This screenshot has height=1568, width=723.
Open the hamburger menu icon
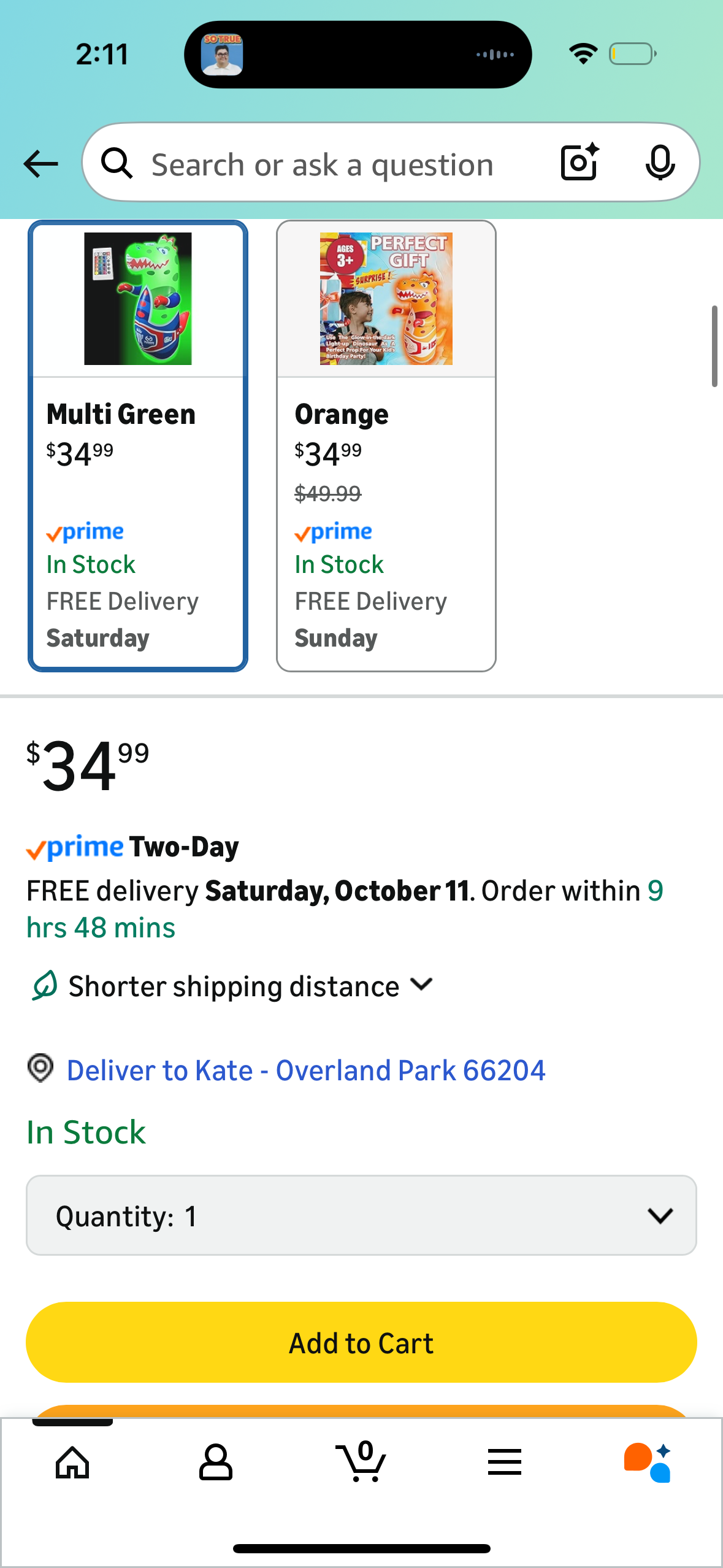[505, 1462]
